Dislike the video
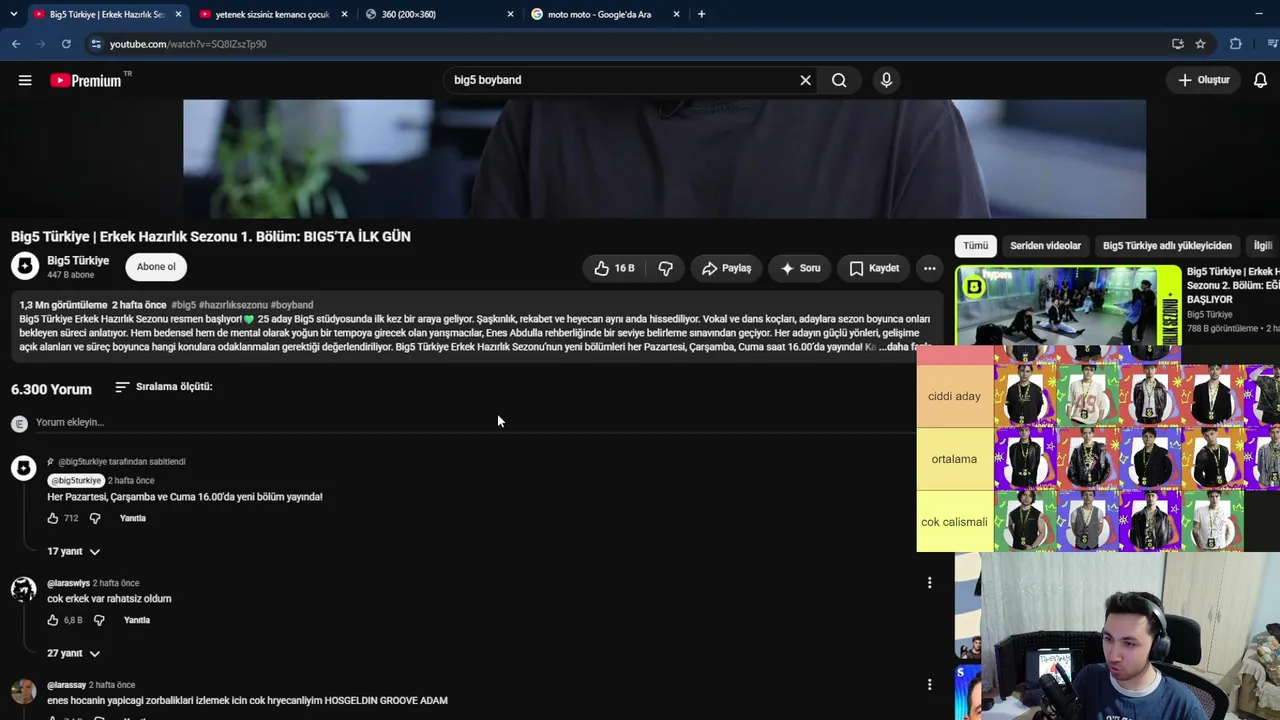Image resolution: width=1280 pixels, height=720 pixels. tap(665, 268)
